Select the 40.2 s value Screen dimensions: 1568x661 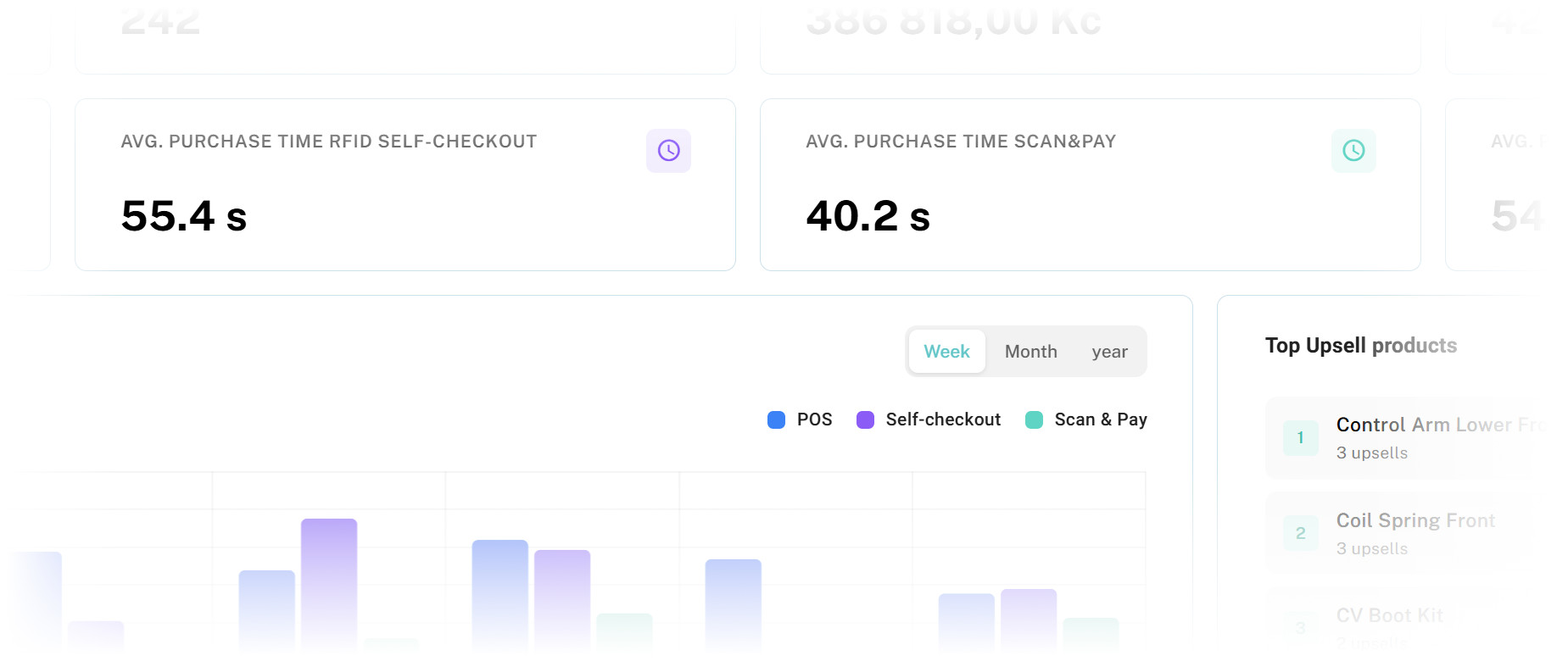click(868, 216)
